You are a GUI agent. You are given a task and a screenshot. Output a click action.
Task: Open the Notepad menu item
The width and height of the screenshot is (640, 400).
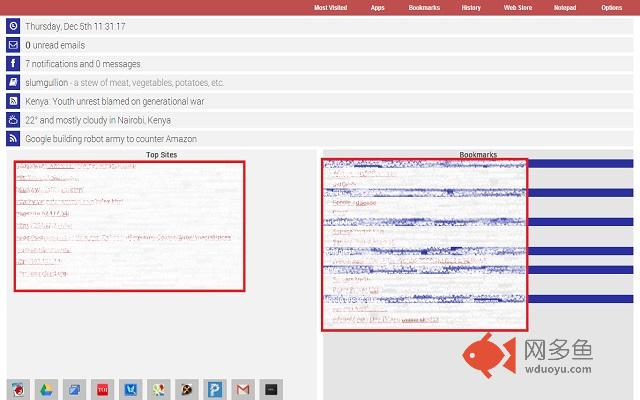565,7
